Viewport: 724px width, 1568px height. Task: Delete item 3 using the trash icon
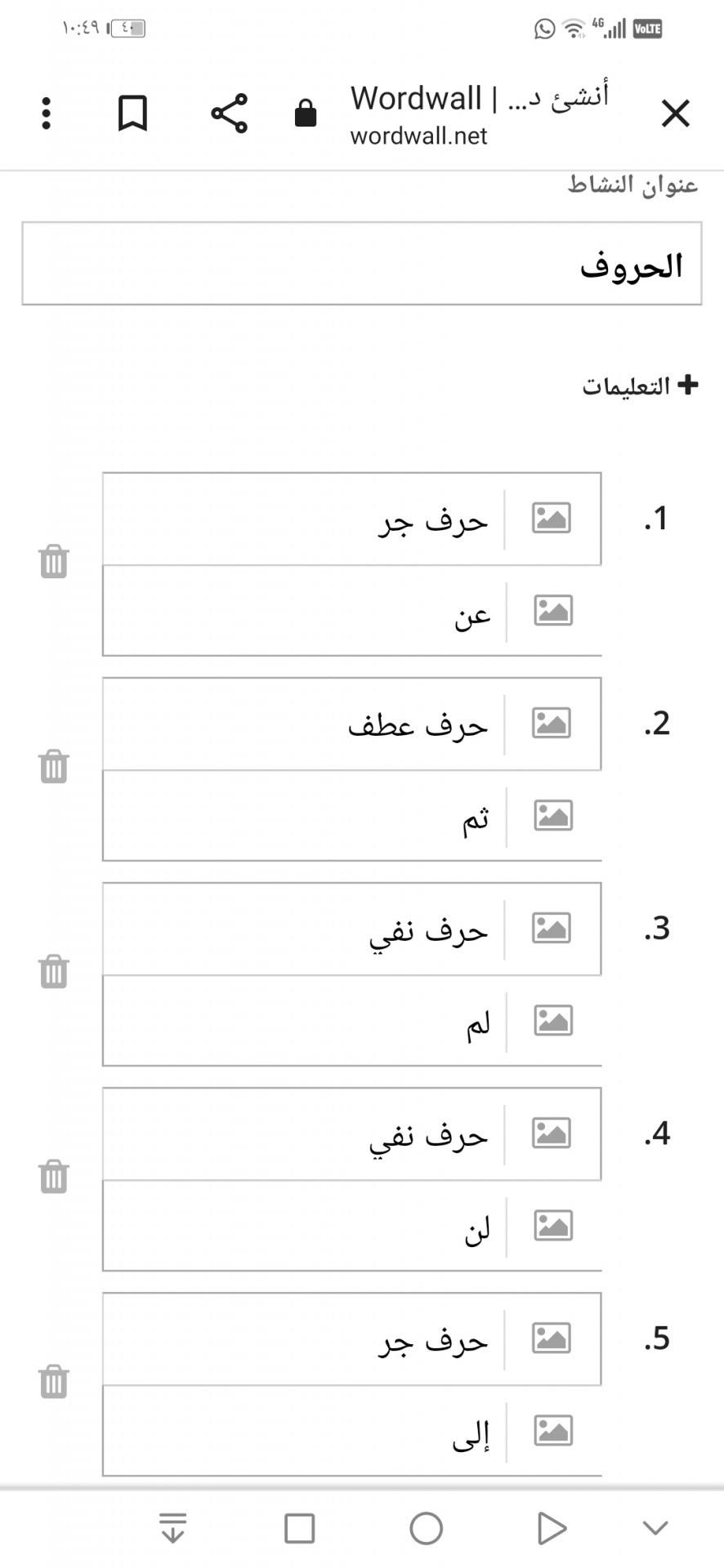tap(54, 972)
